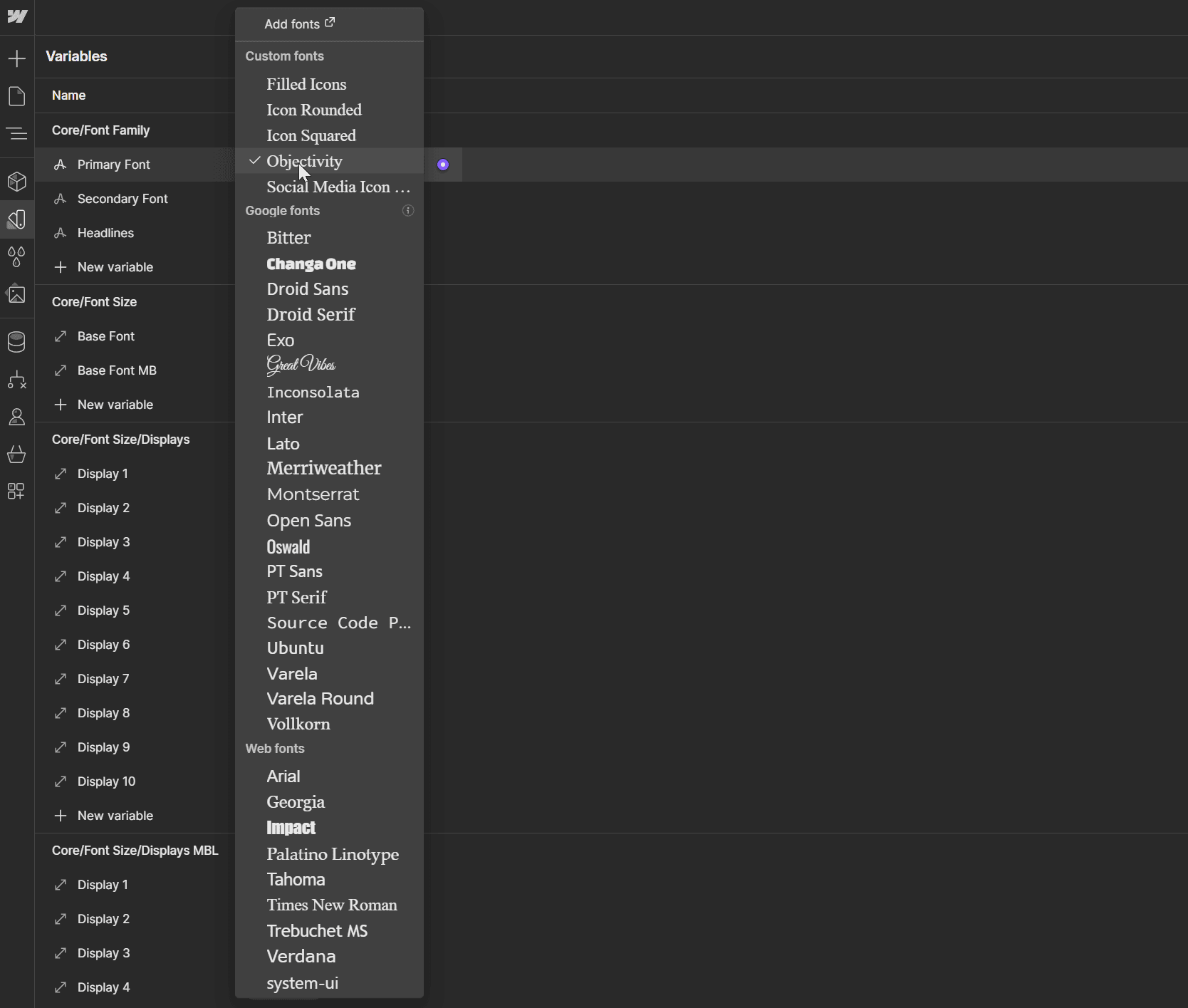This screenshot has height=1008, width=1188.
Task: Open the Navigator panel icon
Action: (x=17, y=133)
